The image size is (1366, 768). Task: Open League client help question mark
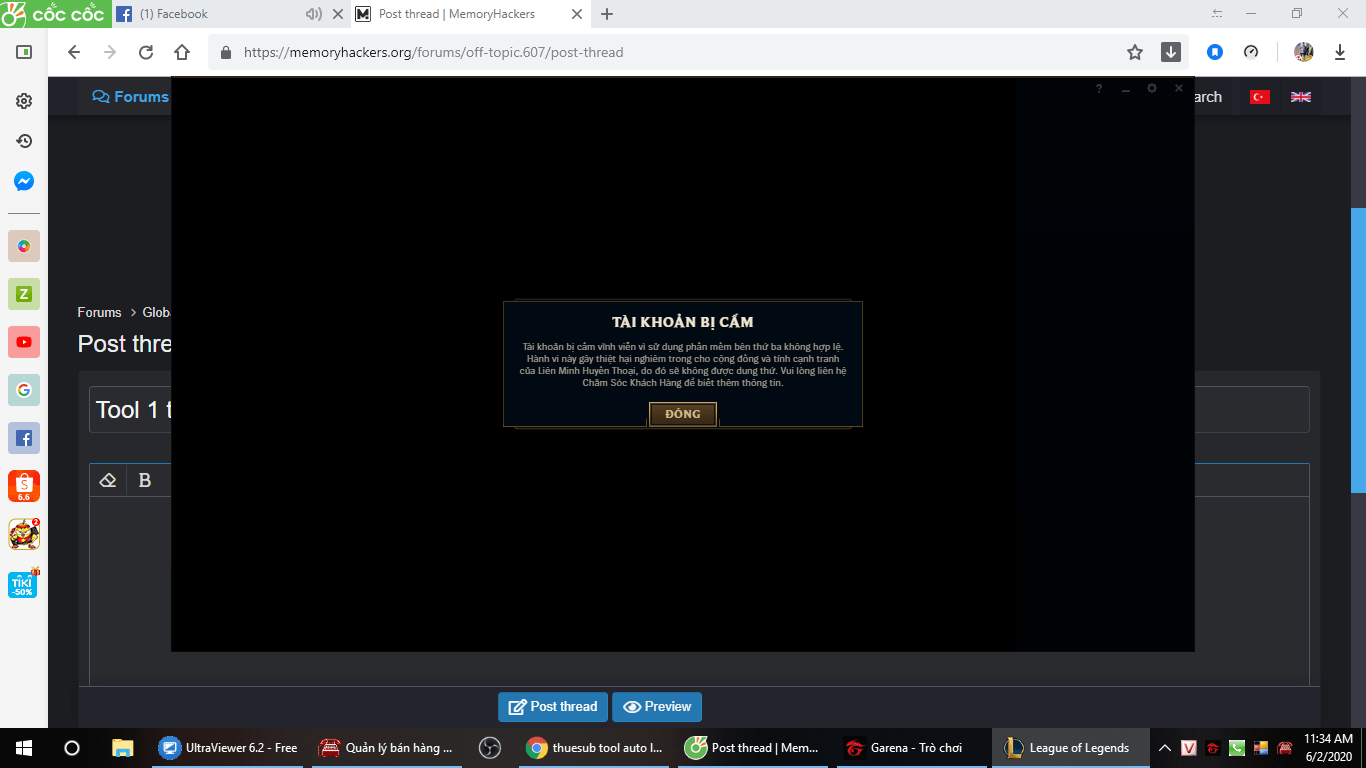coord(1099,89)
